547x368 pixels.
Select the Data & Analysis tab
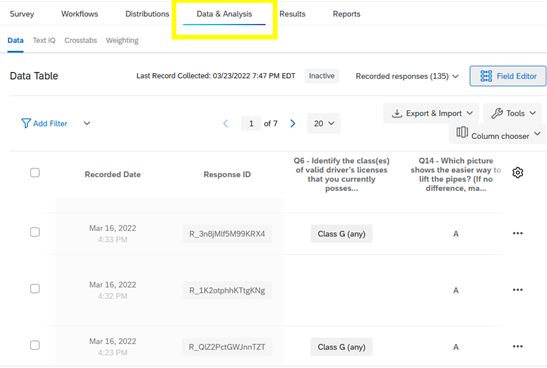tap(224, 14)
